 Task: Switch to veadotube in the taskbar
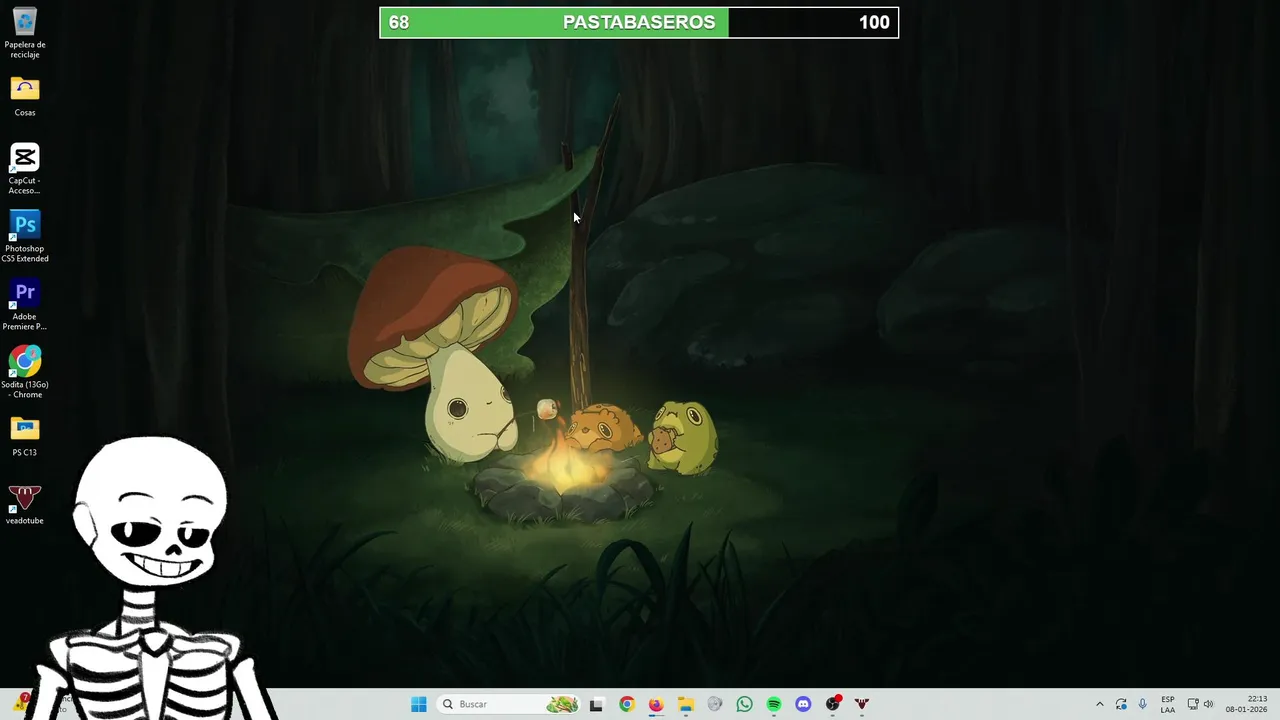click(x=862, y=704)
